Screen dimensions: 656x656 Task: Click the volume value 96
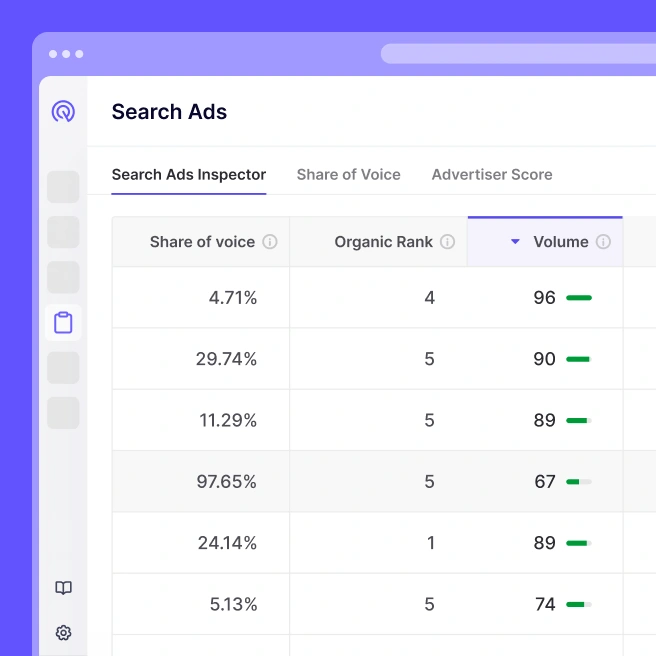[544, 298]
